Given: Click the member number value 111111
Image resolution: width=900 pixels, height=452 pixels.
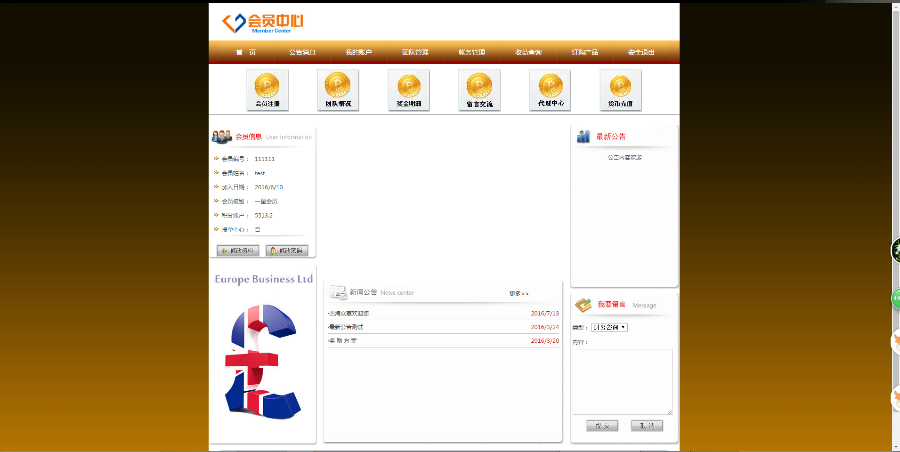Looking at the screenshot, I should click(x=265, y=159).
